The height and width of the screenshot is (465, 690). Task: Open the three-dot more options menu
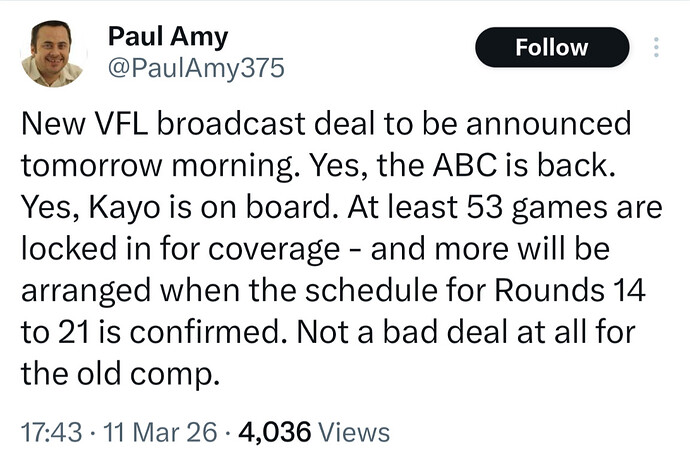pyautogui.click(x=656, y=47)
